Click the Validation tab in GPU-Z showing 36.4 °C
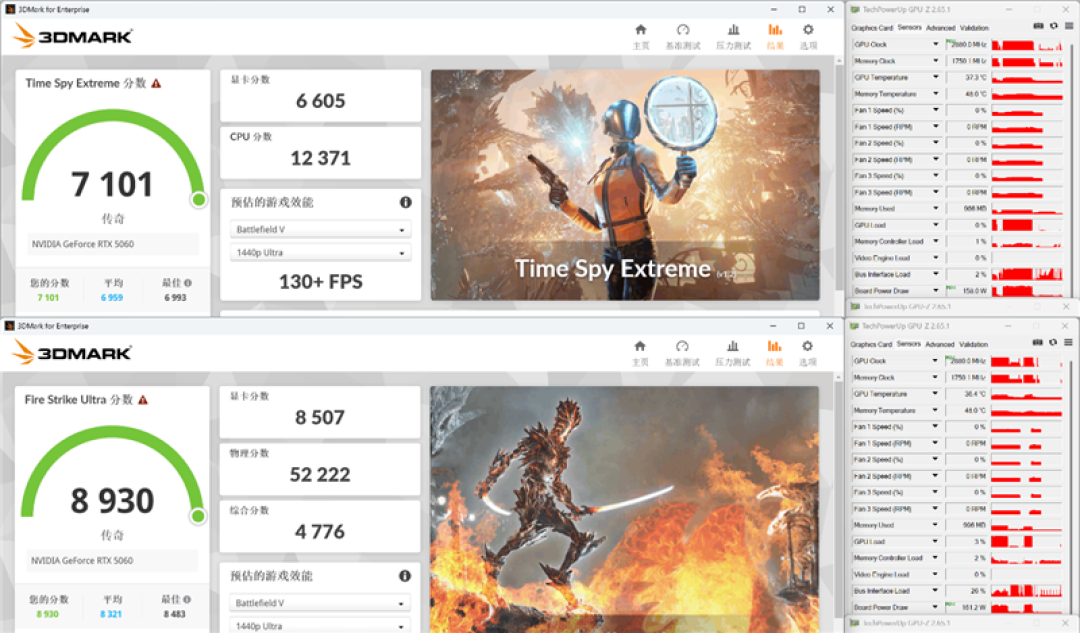The image size is (1080, 633). point(973,344)
